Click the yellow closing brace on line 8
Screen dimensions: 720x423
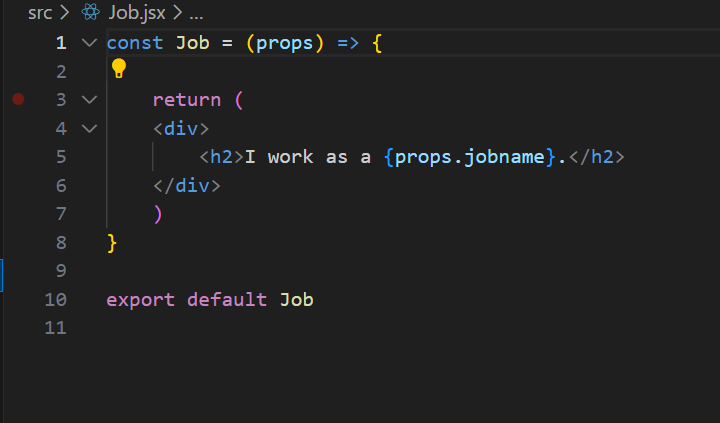(x=112, y=243)
